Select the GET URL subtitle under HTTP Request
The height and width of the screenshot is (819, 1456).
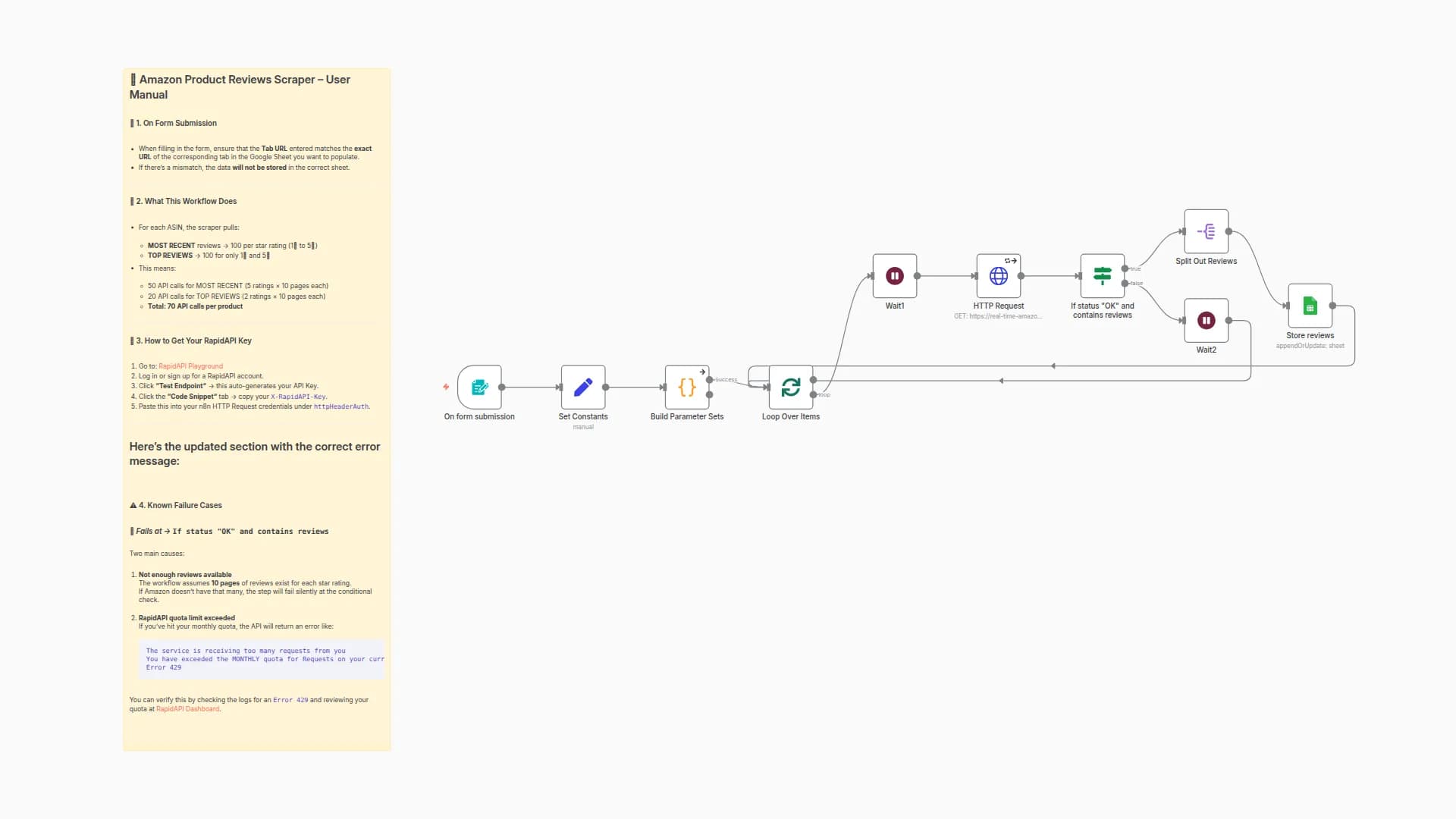(999, 315)
